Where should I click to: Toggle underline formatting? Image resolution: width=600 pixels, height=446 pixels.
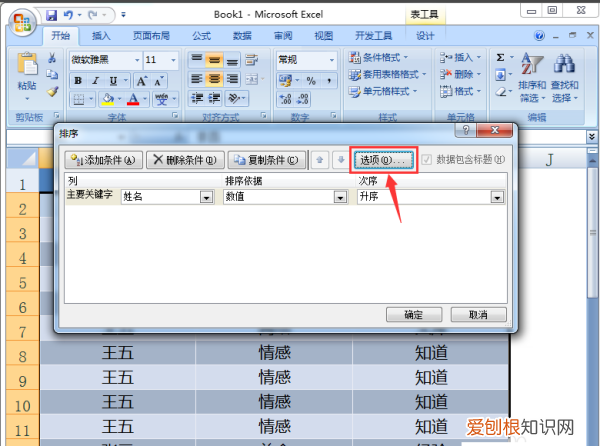click(x=113, y=81)
